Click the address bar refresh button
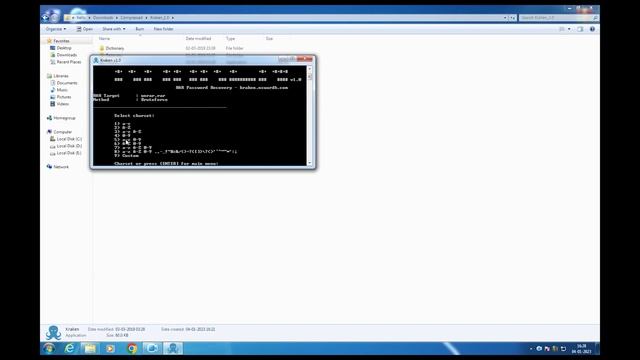 coord(513,18)
